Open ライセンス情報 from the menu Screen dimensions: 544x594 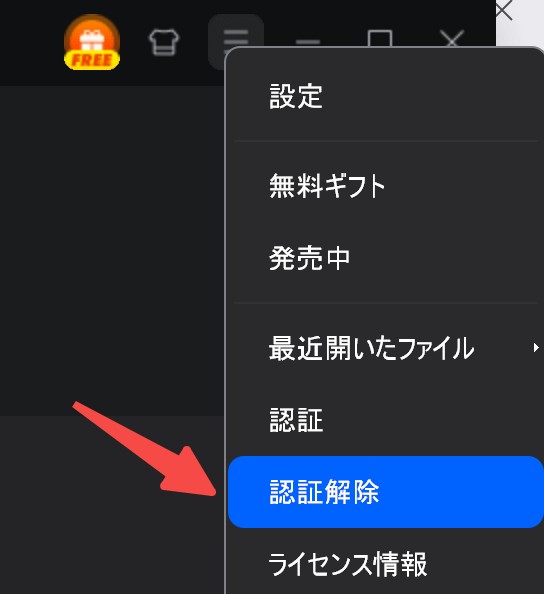[386, 564]
